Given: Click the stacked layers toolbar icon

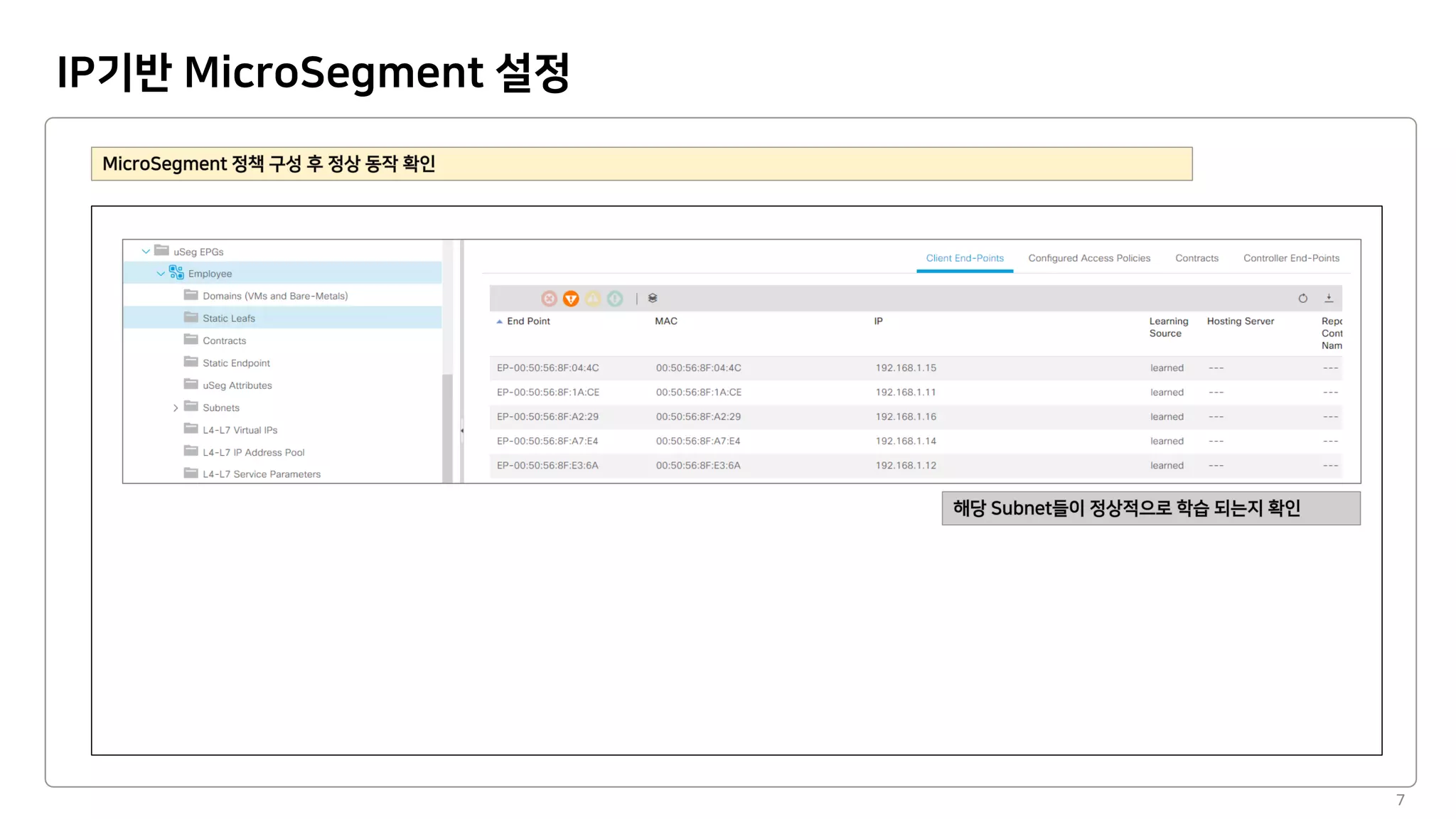Looking at the screenshot, I should (653, 299).
